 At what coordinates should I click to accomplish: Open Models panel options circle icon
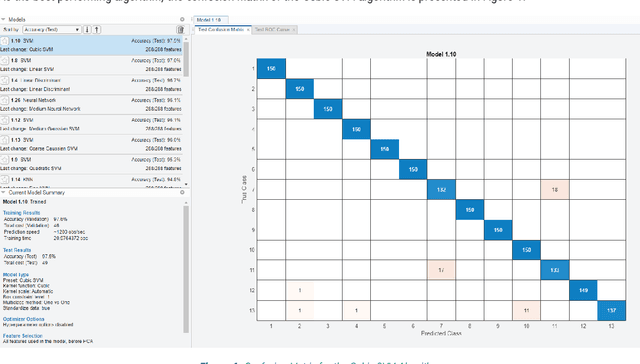click(182, 19)
